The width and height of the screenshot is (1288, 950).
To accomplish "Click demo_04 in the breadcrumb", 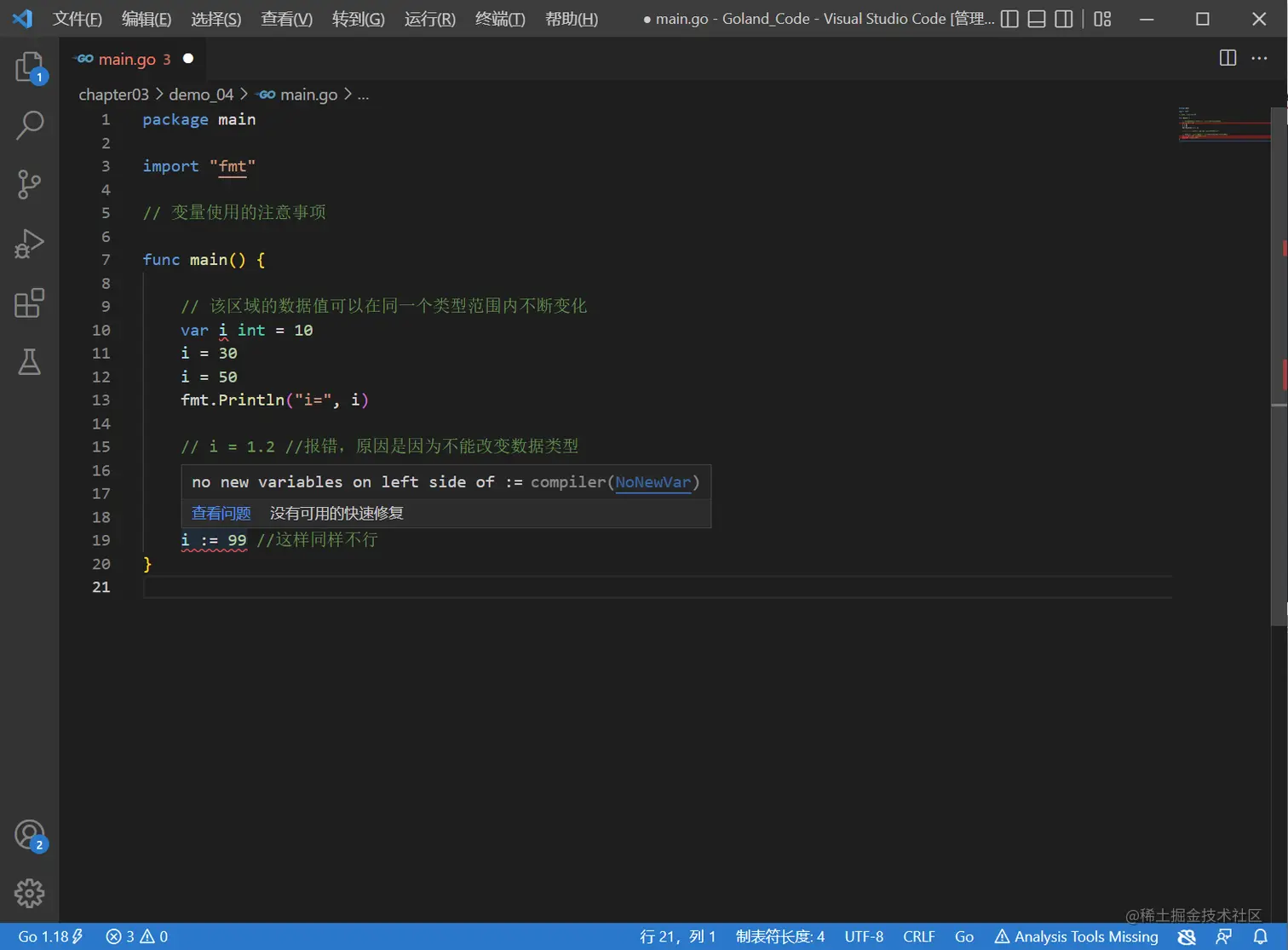I will (201, 95).
